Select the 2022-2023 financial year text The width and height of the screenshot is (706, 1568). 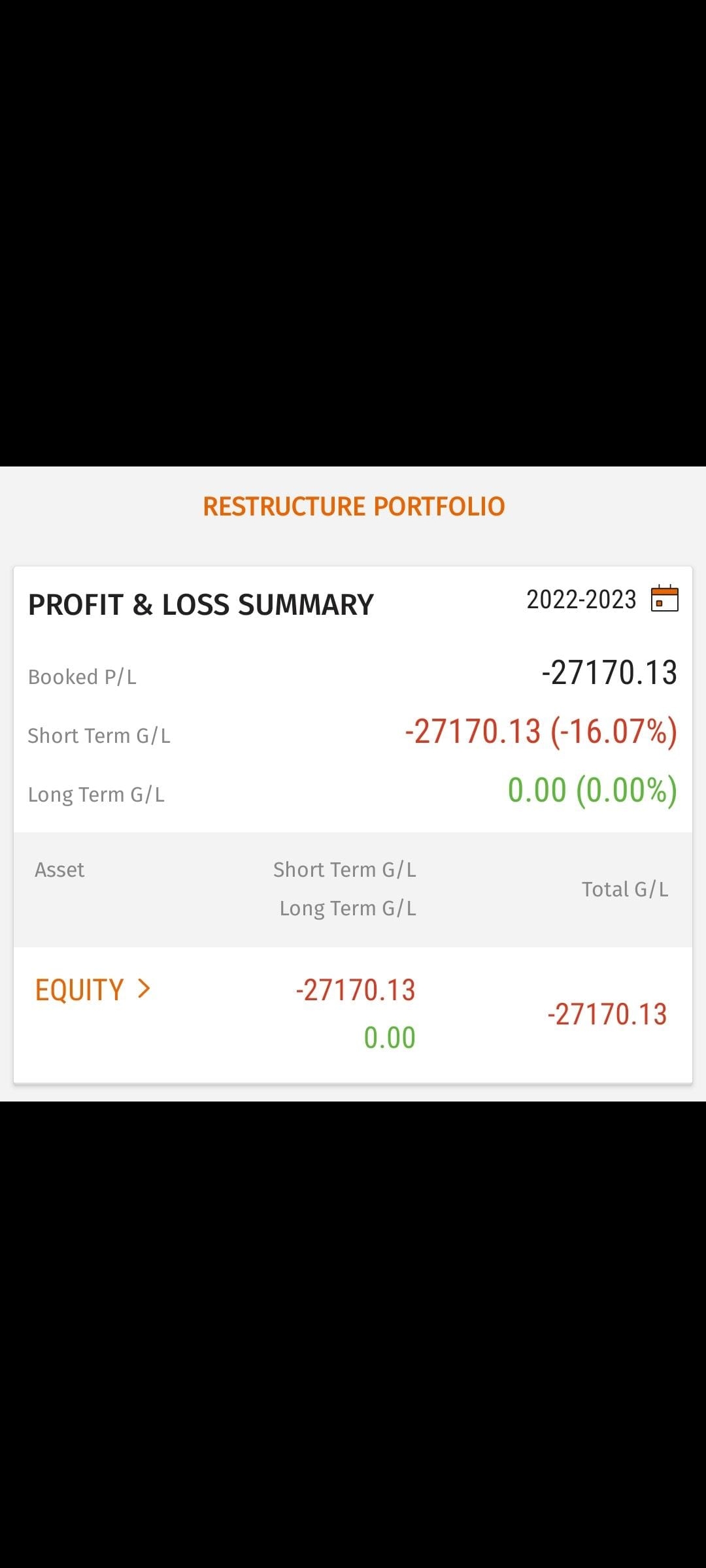(x=581, y=600)
